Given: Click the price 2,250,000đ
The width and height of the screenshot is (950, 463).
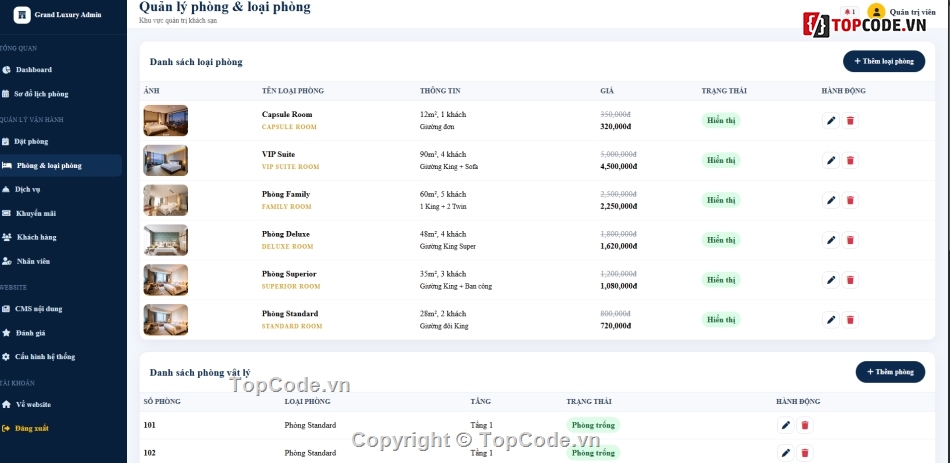Looking at the screenshot, I should tap(619, 207).
